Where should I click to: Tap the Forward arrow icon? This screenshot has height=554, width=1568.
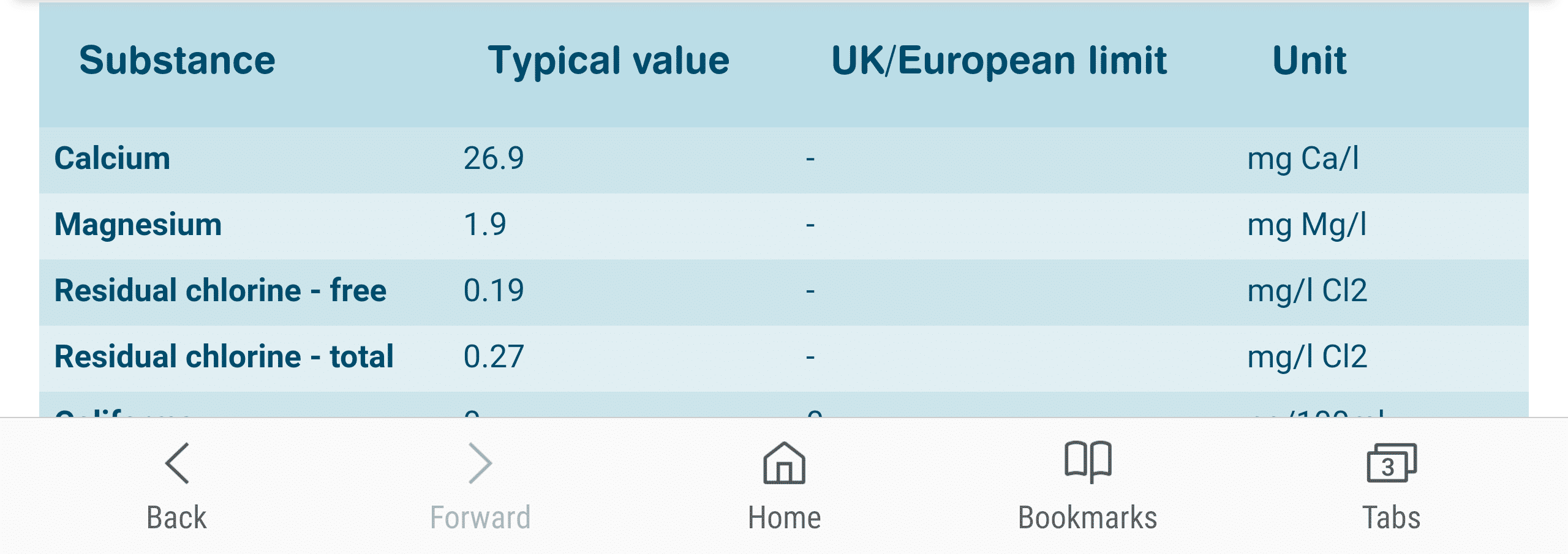pos(480,463)
